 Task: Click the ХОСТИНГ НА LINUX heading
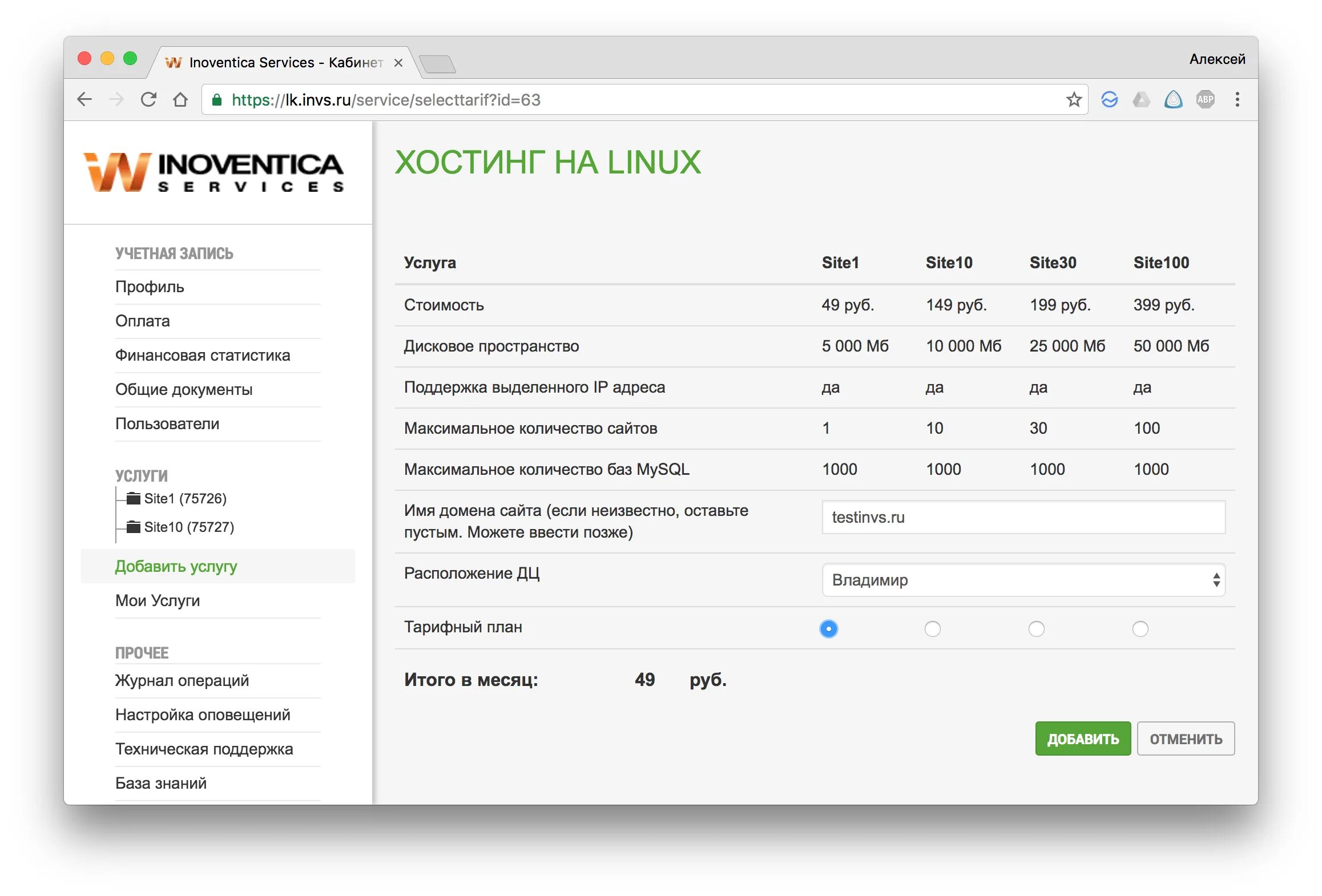[547, 162]
